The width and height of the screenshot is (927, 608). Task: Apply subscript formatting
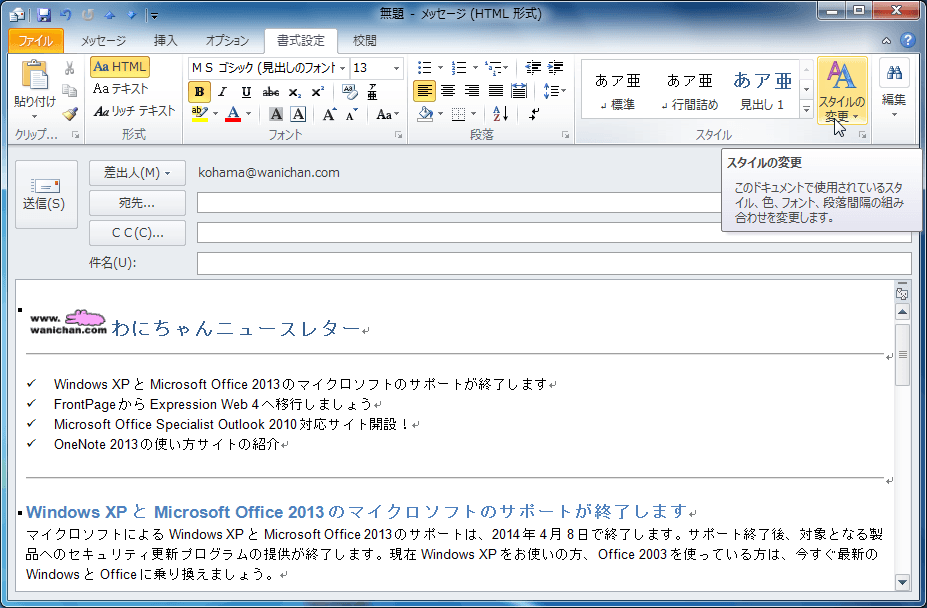pos(295,92)
